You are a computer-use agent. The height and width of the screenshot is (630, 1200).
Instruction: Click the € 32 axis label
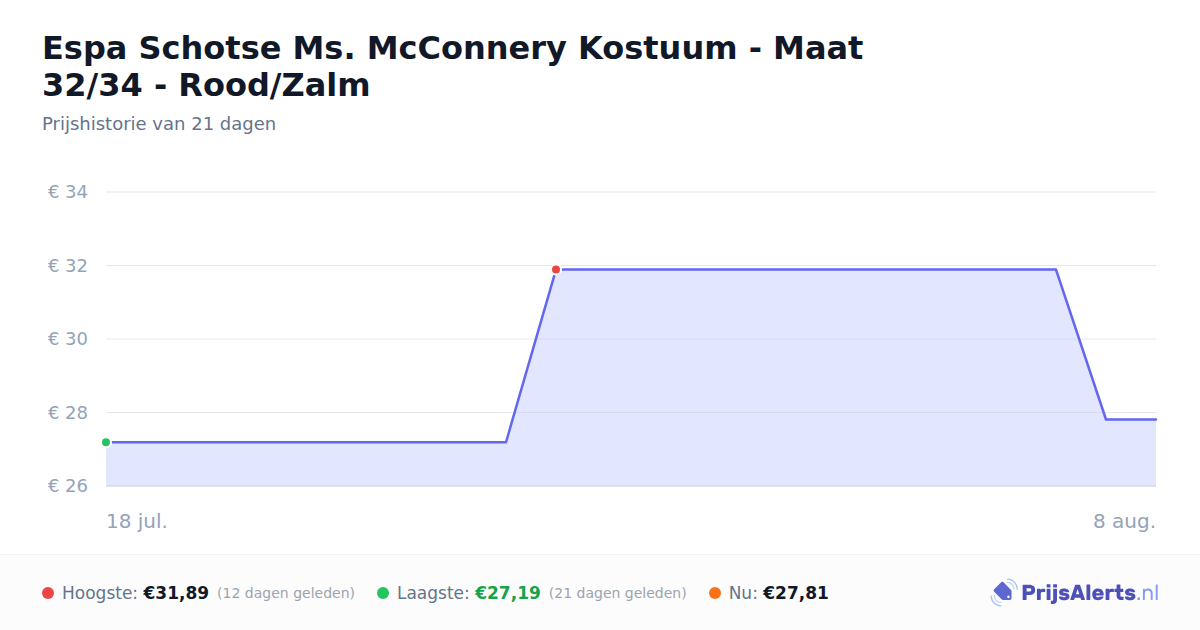pyautogui.click(x=68, y=266)
